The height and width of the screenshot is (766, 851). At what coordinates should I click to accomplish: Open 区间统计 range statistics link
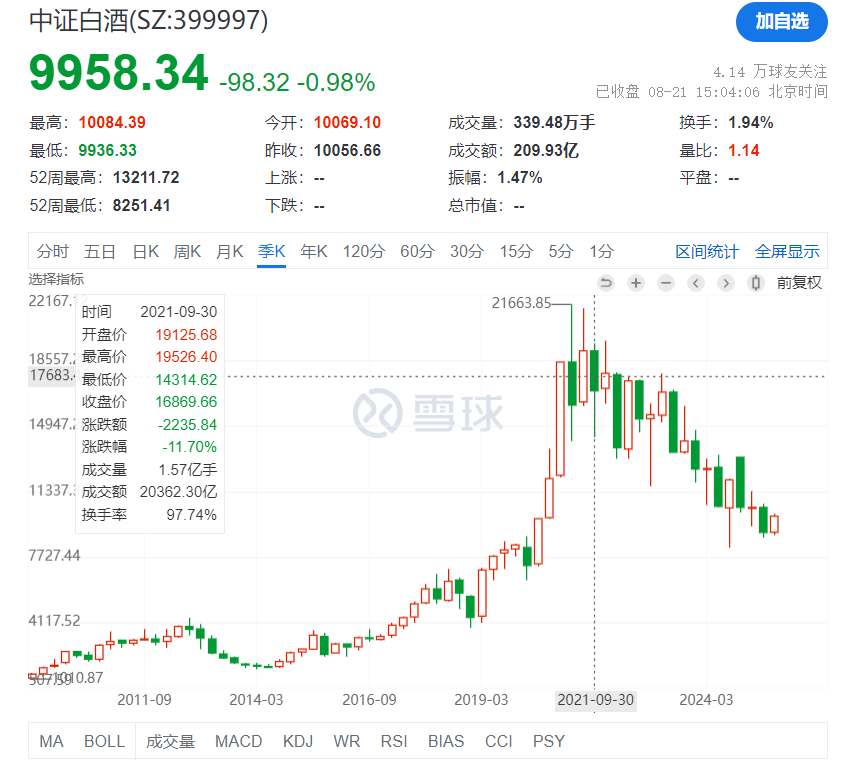coord(707,251)
